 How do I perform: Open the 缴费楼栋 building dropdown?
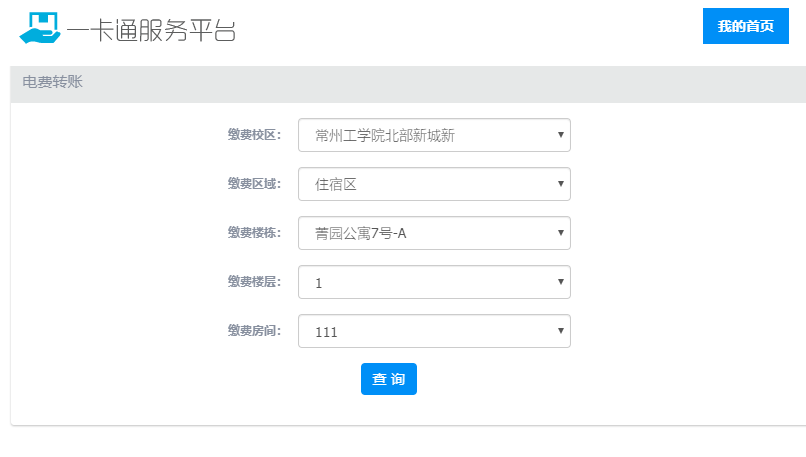coord(433,233)
